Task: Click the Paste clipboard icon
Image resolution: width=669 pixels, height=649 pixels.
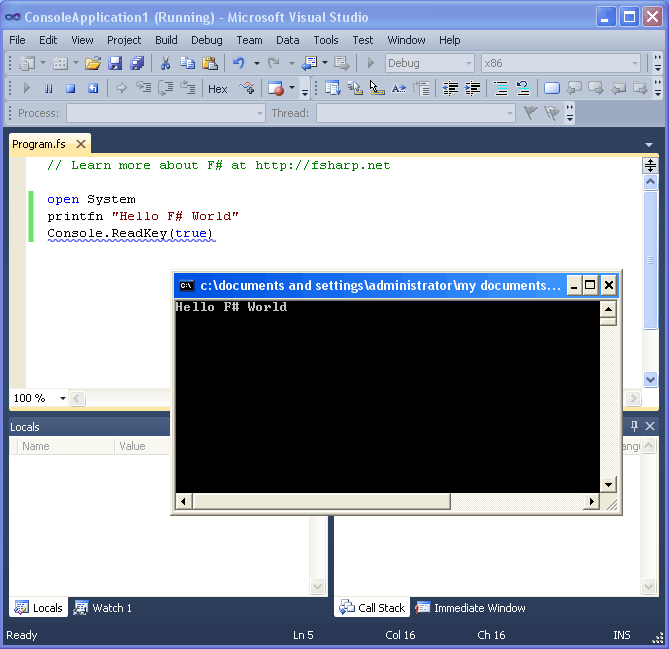Action: click(x=209, y=64)
